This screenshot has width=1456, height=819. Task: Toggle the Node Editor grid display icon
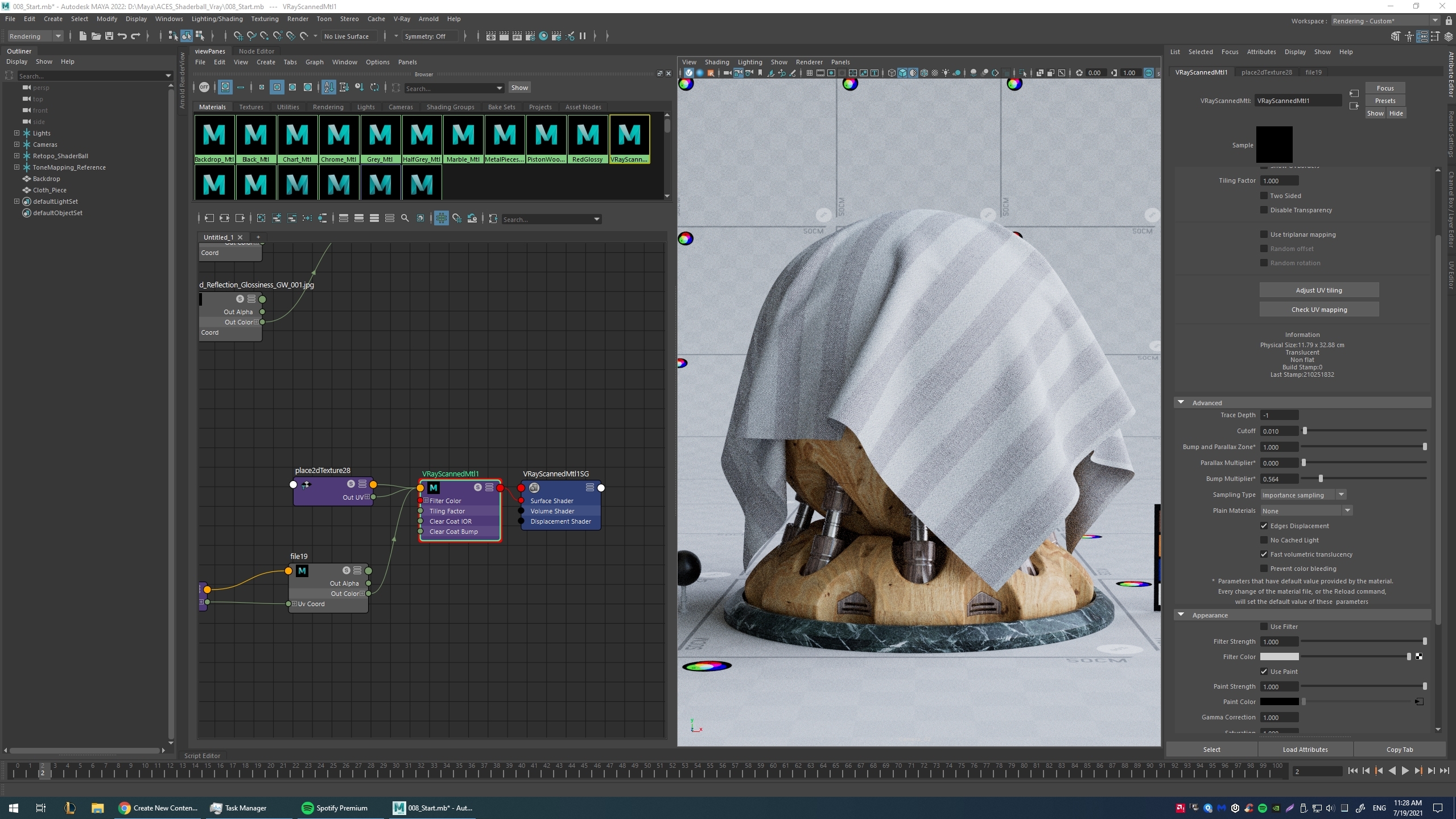(x=441, y=219)
